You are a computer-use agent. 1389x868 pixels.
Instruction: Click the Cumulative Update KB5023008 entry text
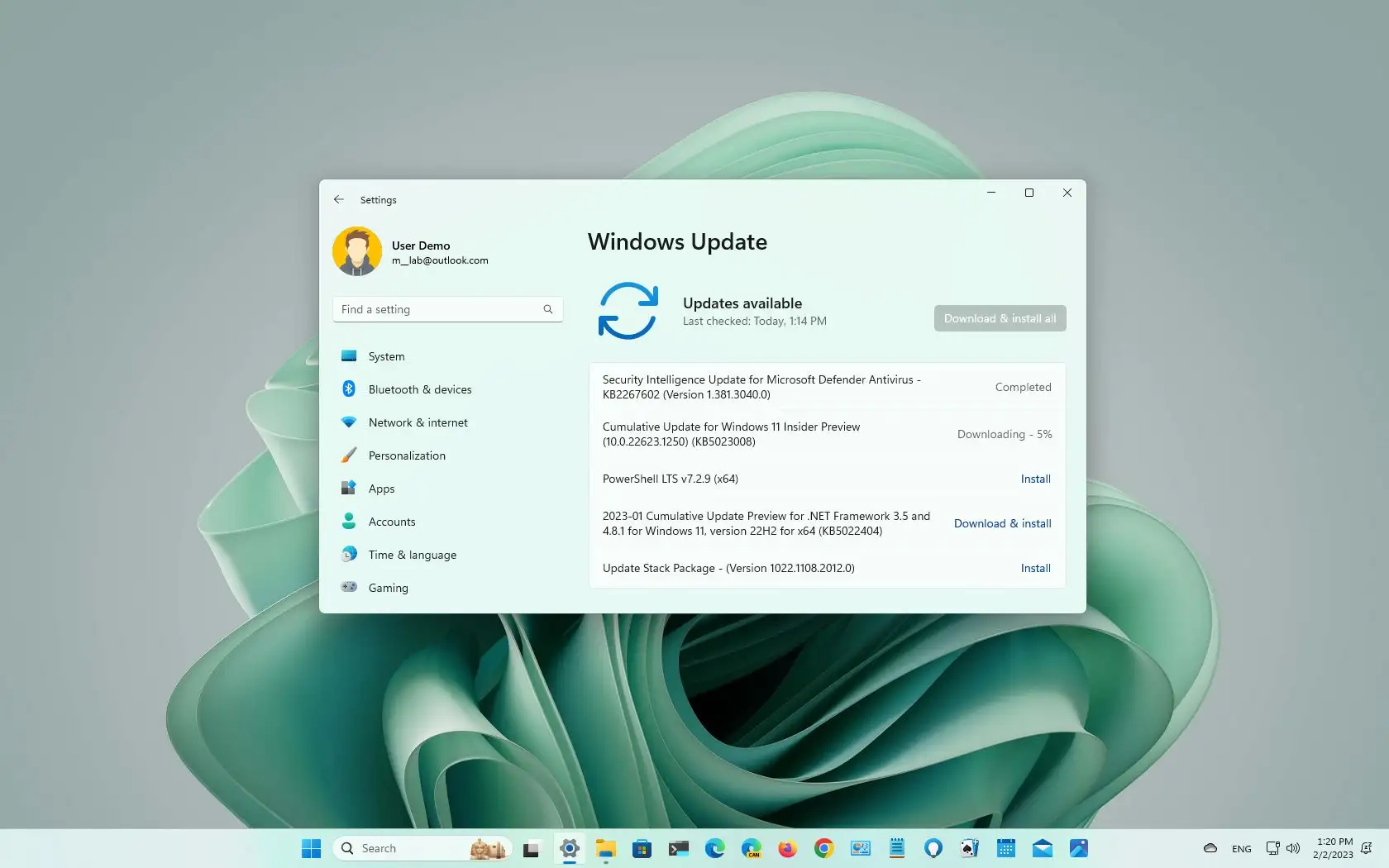[x=731, y=434]
